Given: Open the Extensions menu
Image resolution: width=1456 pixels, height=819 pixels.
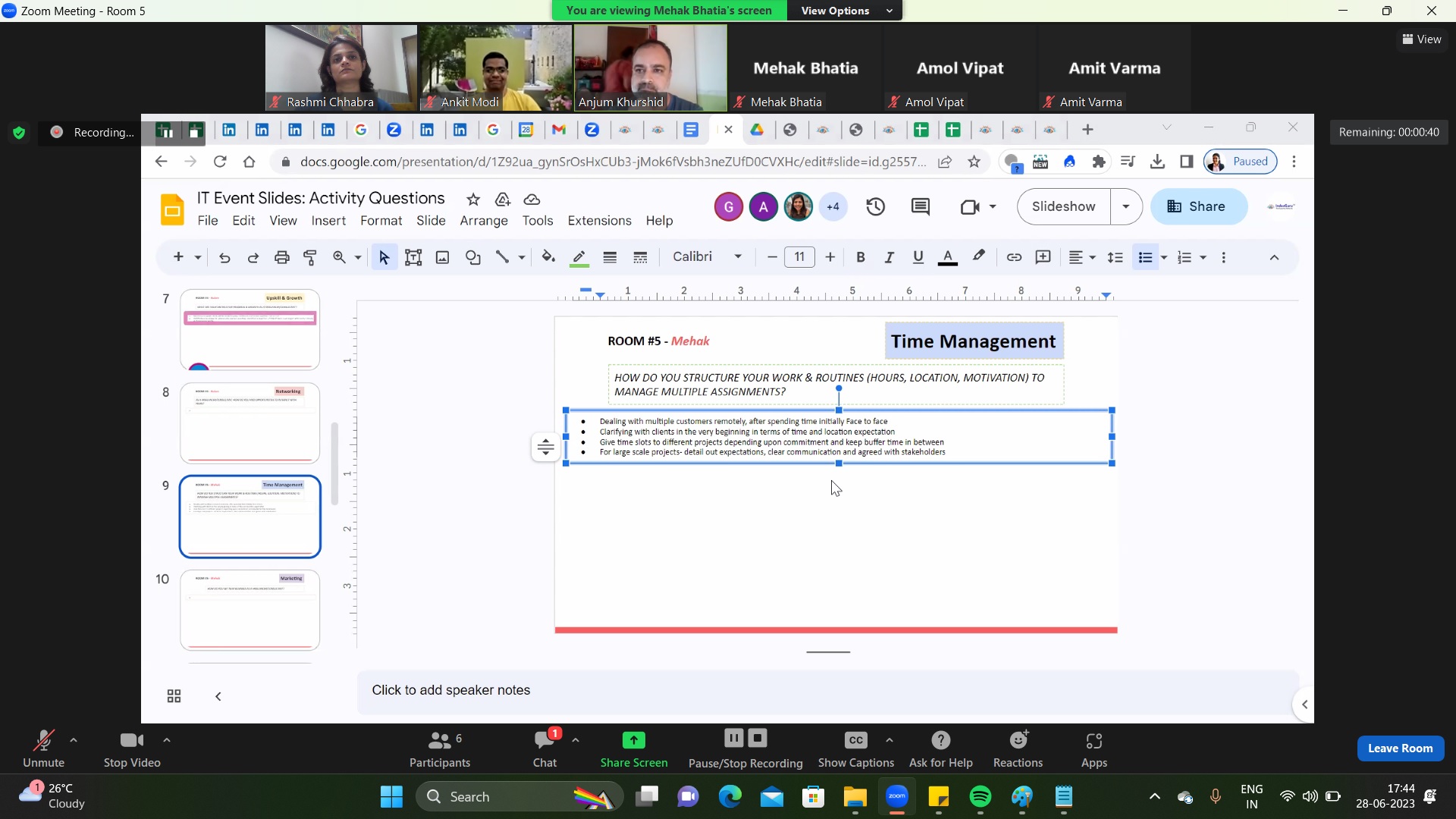Looking at the screenshot, I should pyautogui.click(x=599, y=221).
